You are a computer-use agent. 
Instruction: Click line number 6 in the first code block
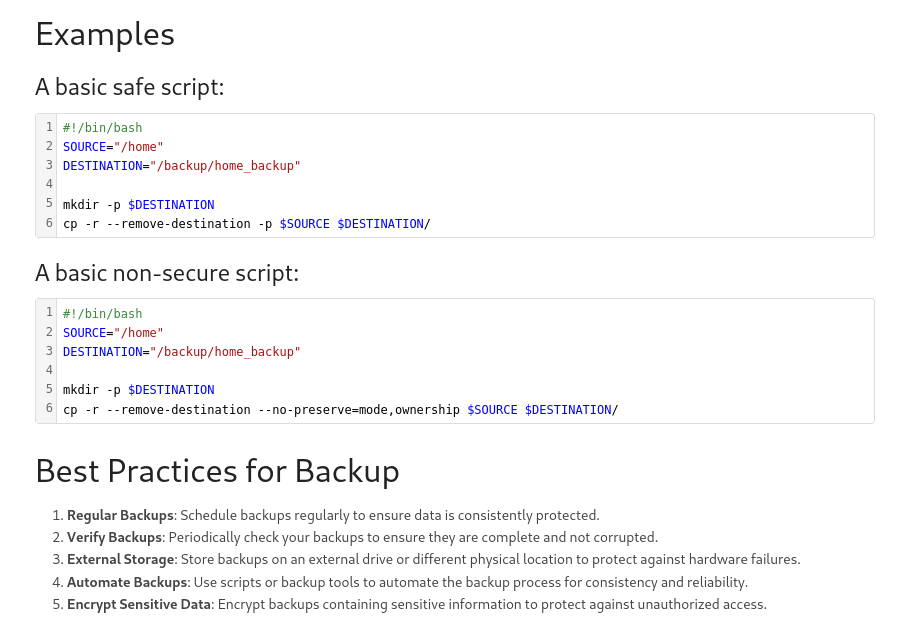[48, 223]
